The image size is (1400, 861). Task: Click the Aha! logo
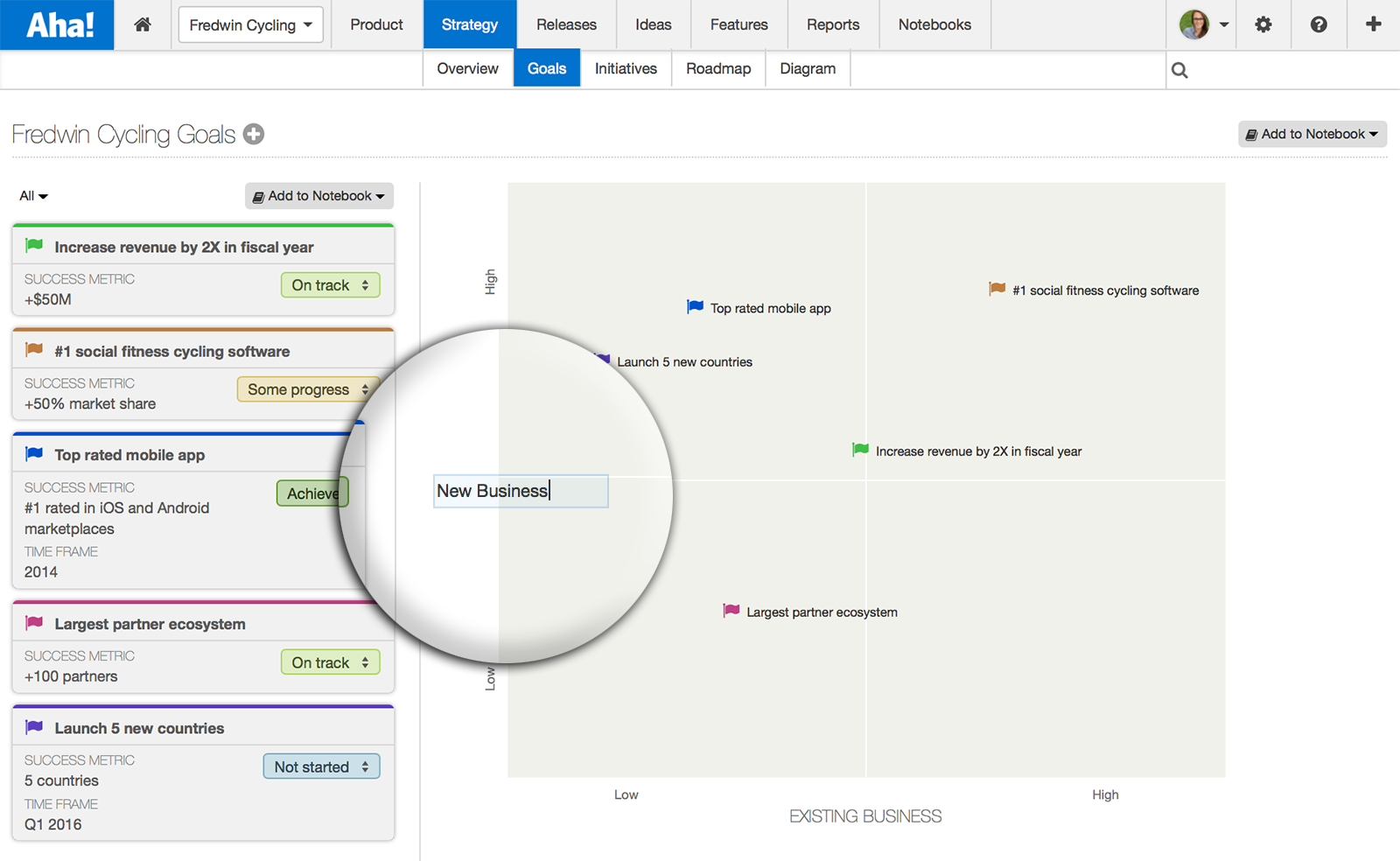pyautogui.click(x=57, y=24)
